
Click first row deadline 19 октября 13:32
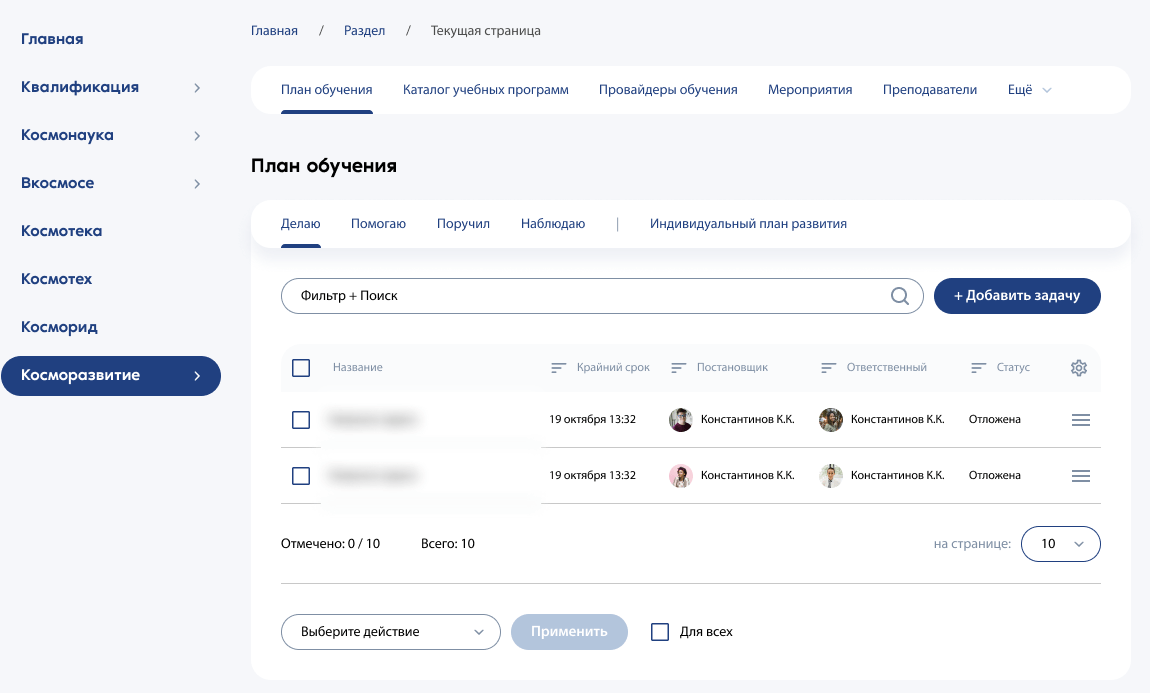[x=593, y=420]
